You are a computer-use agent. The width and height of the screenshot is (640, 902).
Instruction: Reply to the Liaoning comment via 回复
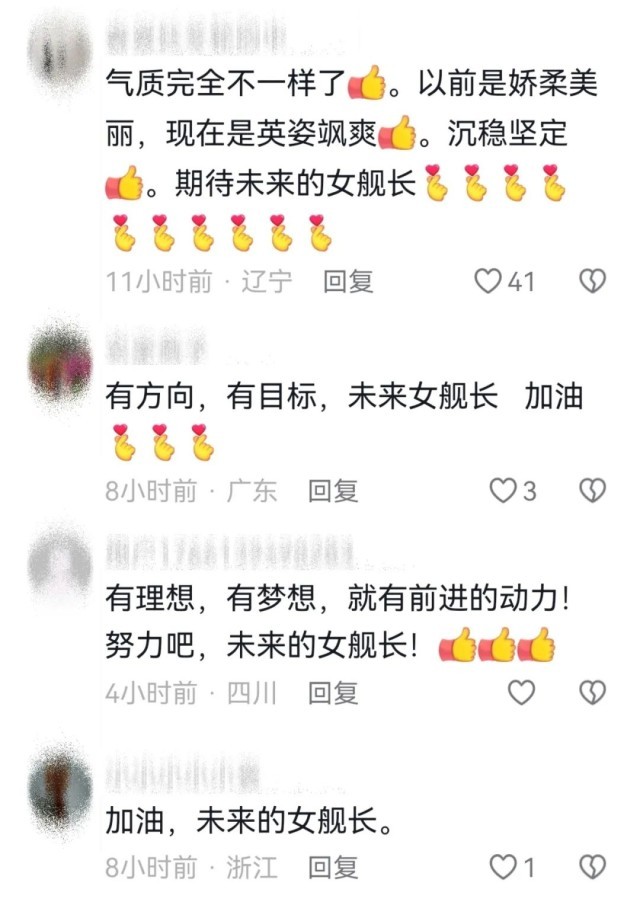[x=348, y=281]
